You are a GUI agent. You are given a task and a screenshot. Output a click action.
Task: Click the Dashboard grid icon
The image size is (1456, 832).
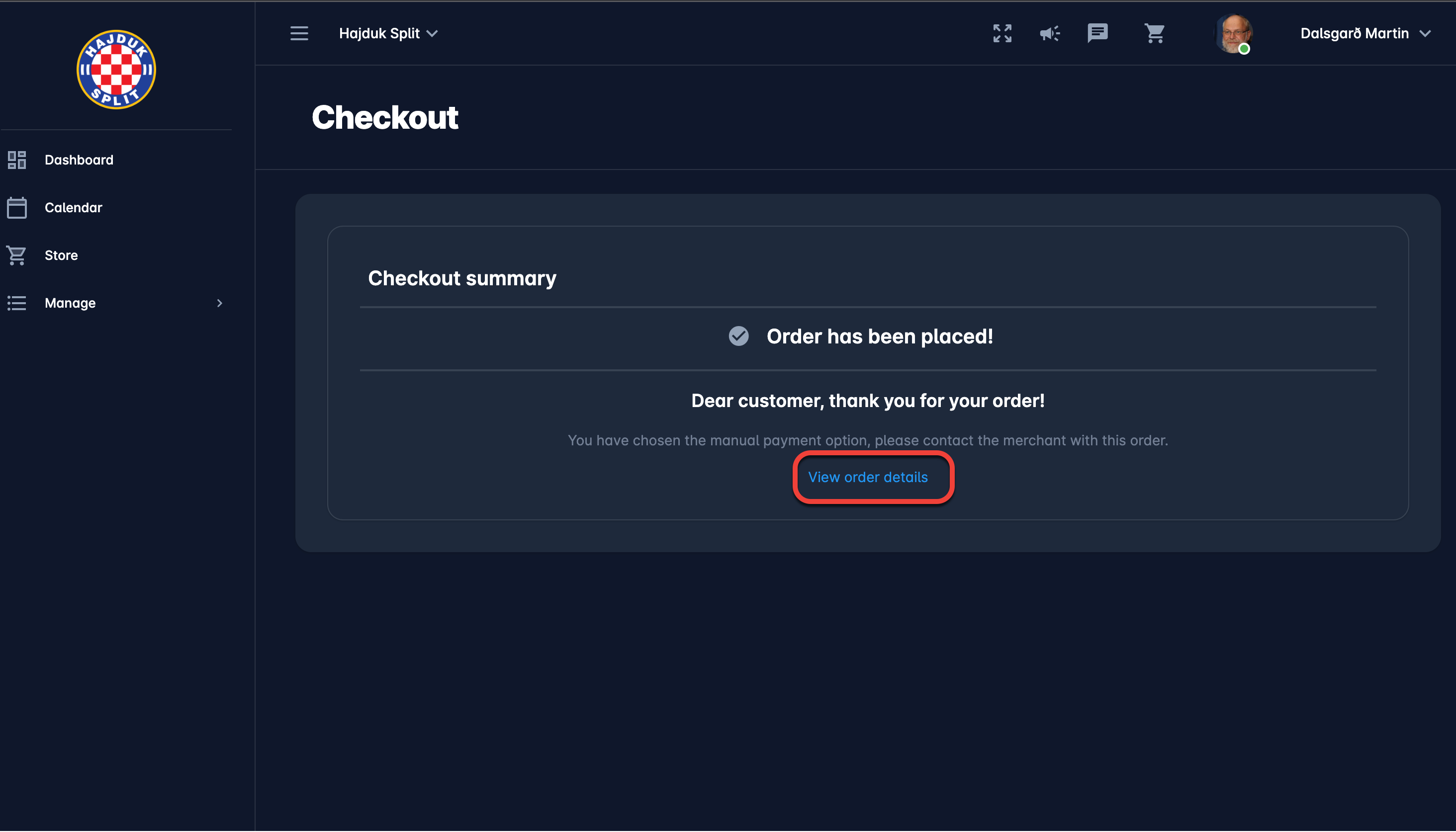pyautogui.click(x=16, y=160)
